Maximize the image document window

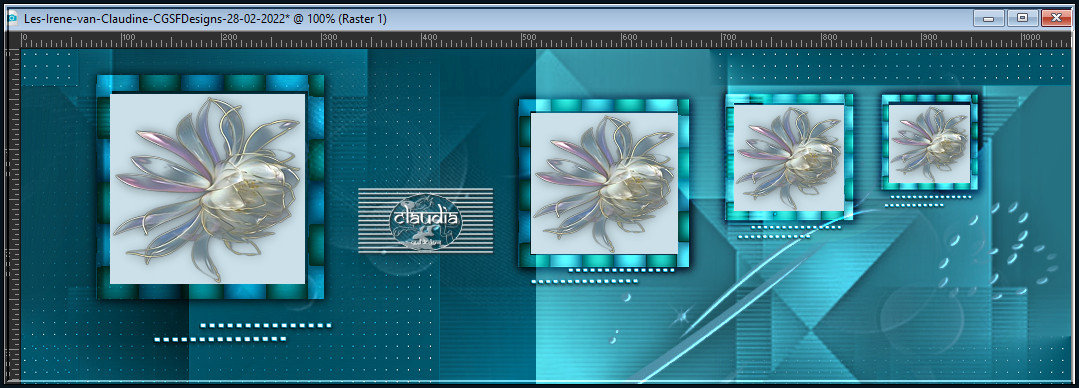(1023, 19)
